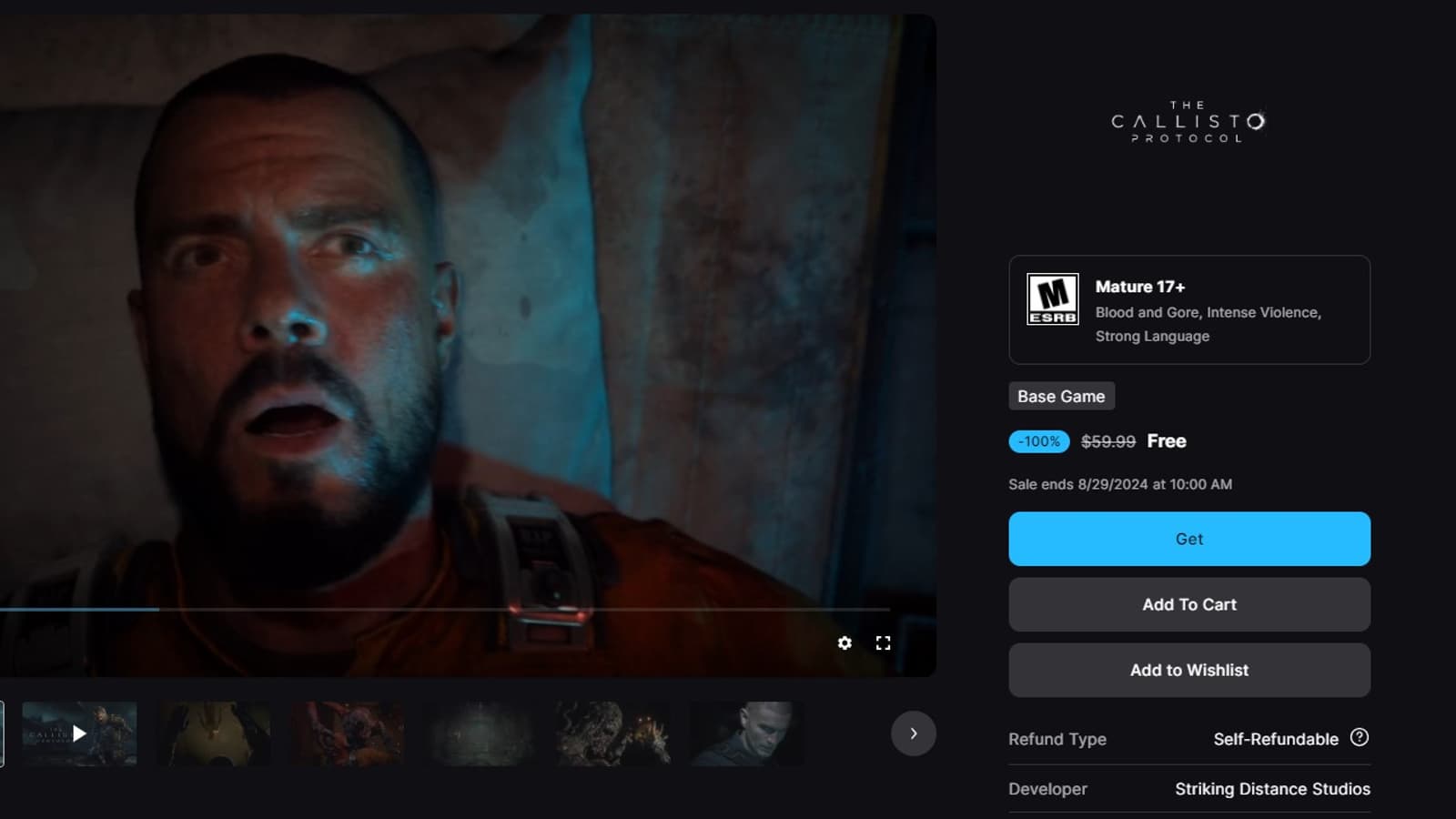View the ESRB Mature rating badge

(x=1053, y=299)
